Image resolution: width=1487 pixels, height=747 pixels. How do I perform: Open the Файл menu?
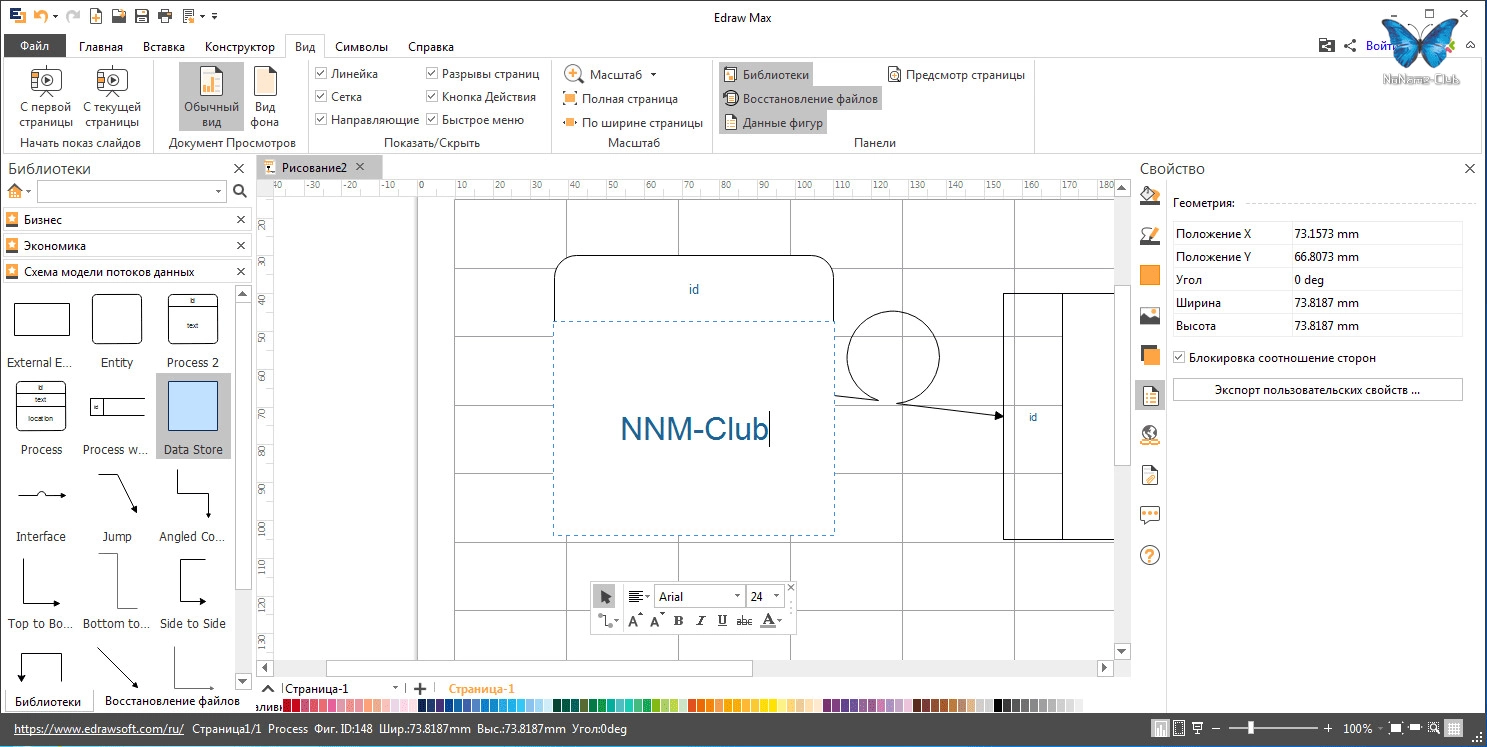point(34,46)
